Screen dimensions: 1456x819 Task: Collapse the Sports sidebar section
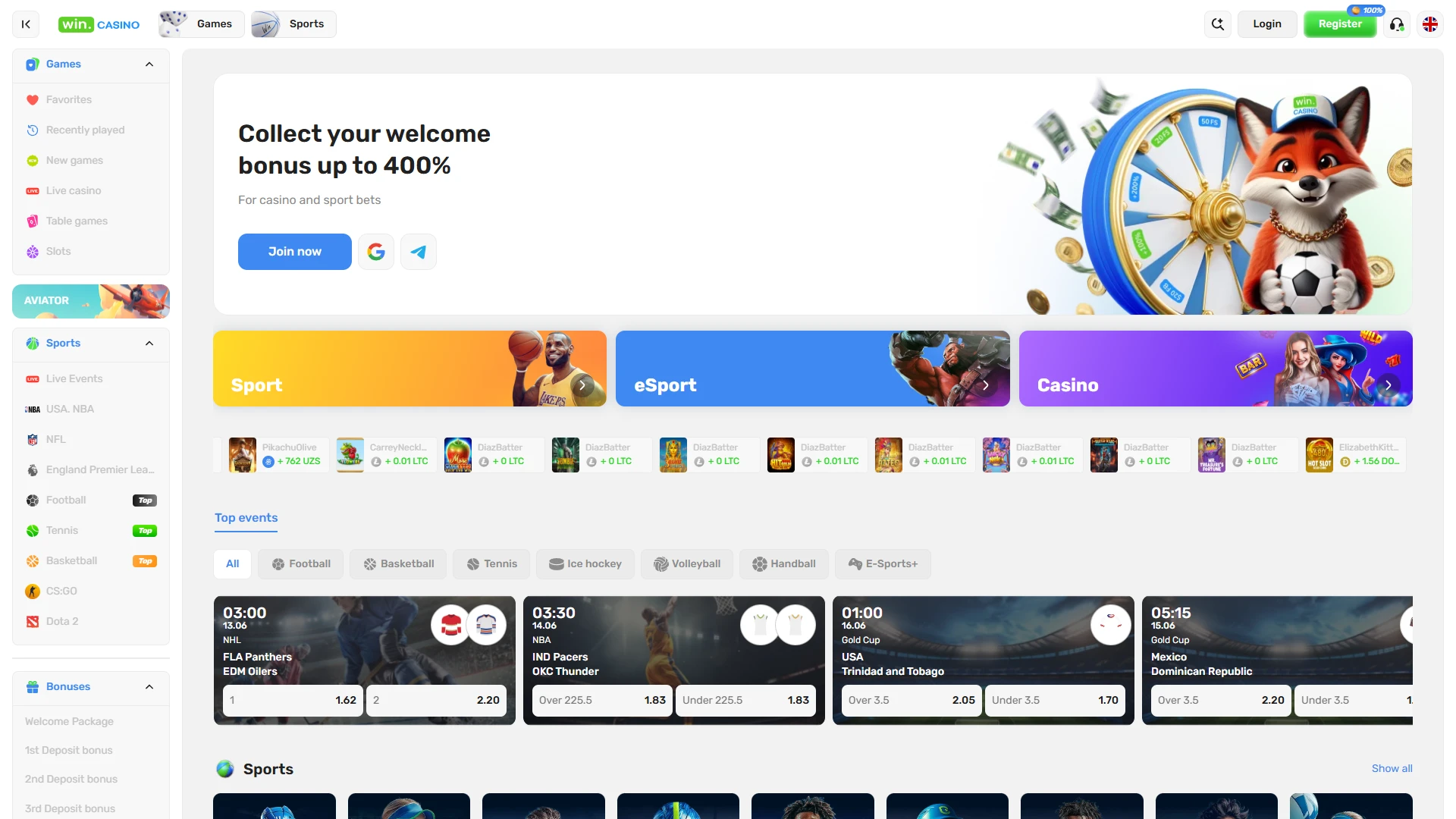149,344
